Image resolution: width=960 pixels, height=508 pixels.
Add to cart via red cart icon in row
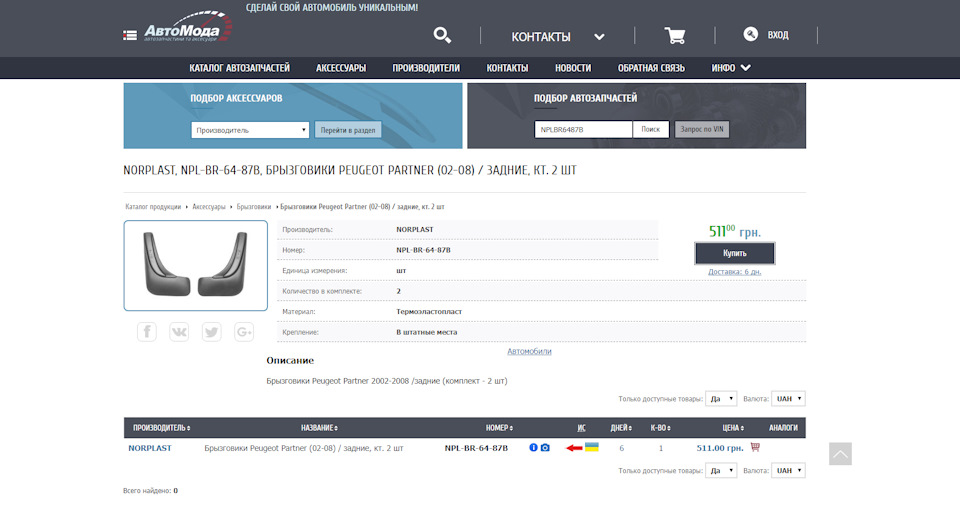click(755, 447)
